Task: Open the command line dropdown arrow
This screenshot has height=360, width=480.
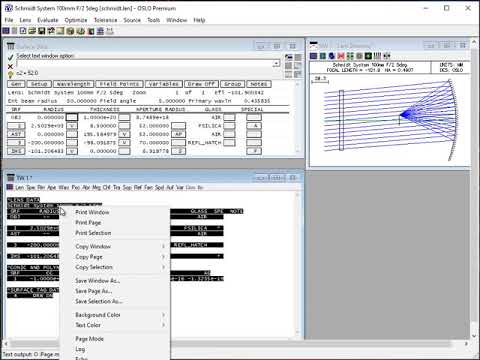Action: (x=276, y=63)
